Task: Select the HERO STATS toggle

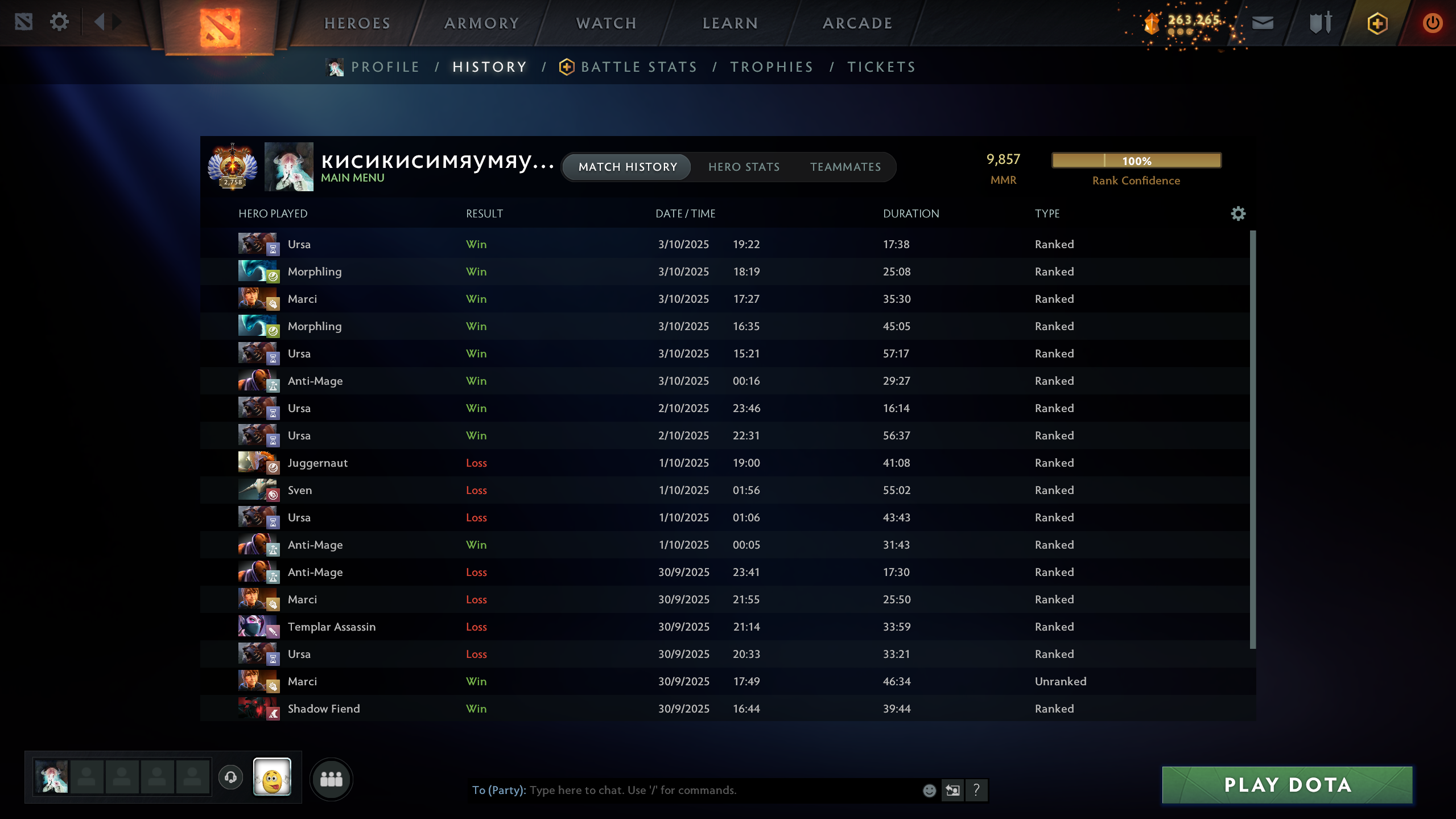Action: 744,167
